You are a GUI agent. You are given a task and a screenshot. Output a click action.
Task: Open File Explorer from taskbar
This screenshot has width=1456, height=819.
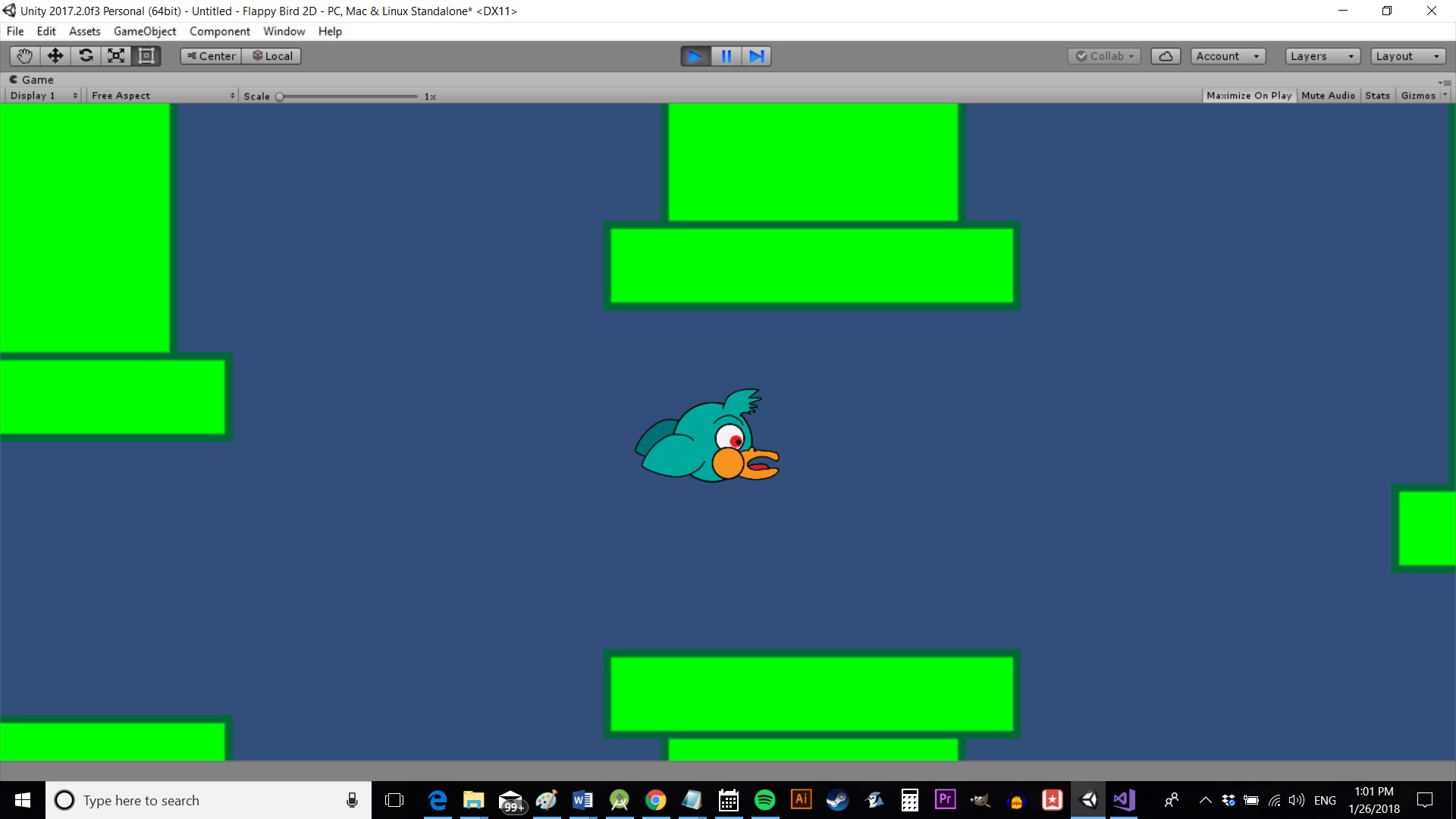[x=474, y=800]
